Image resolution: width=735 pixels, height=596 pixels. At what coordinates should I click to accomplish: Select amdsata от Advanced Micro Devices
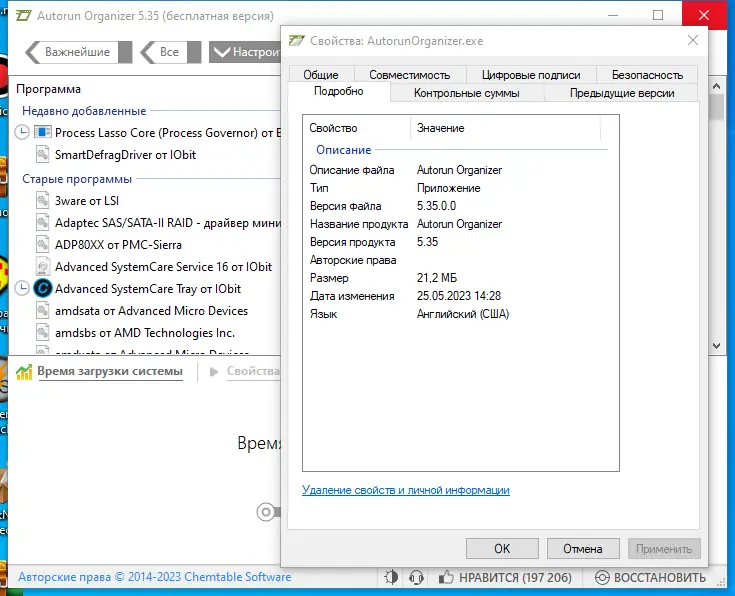click(x=151, y=311)
